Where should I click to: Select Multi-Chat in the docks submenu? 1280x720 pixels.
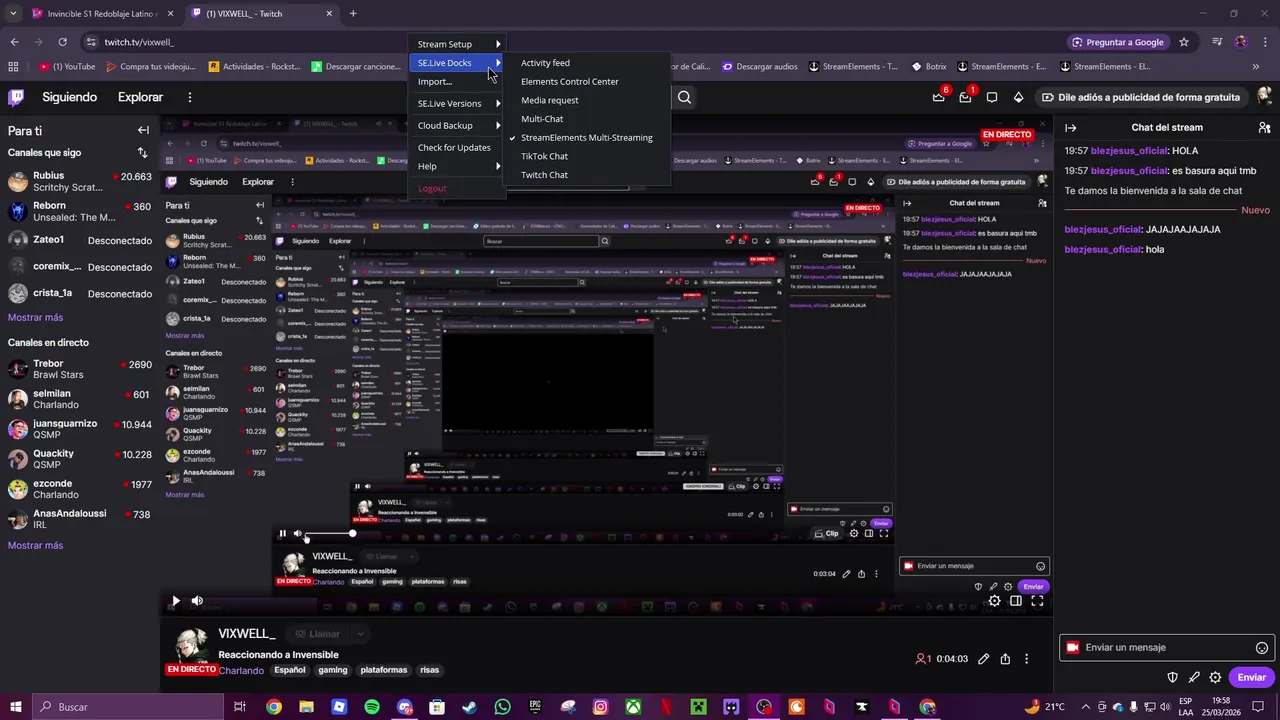(542, 119)
